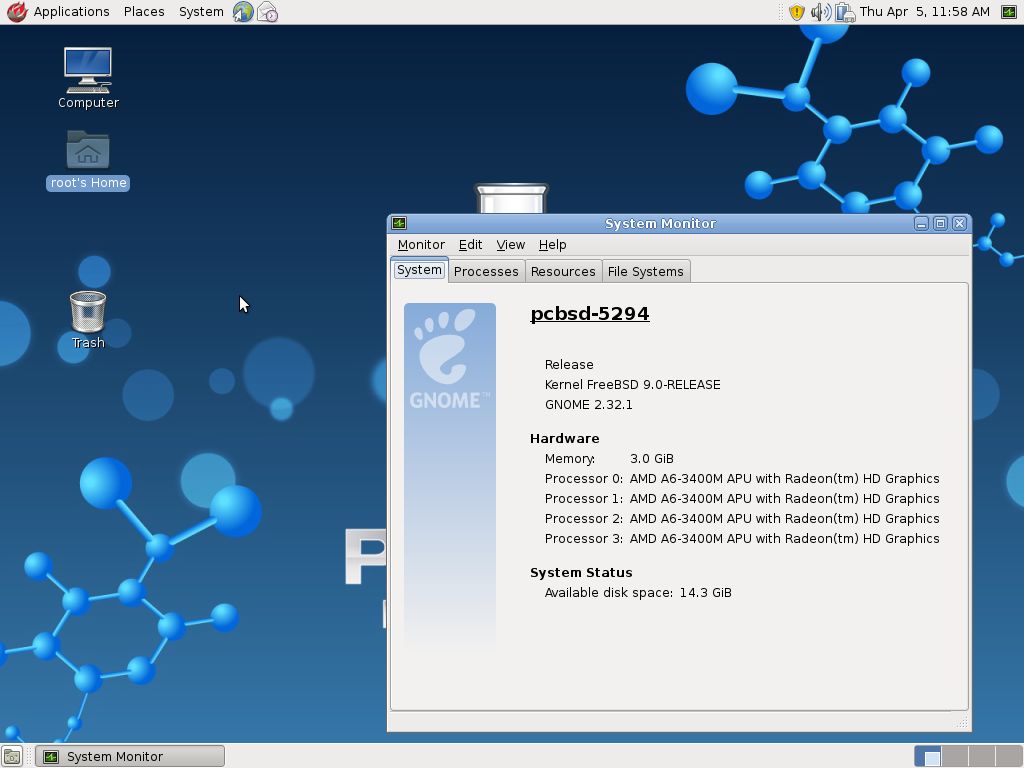Switch to the fourth workspace
The image size is (1024, 768).
click(x=1009, y=756)
